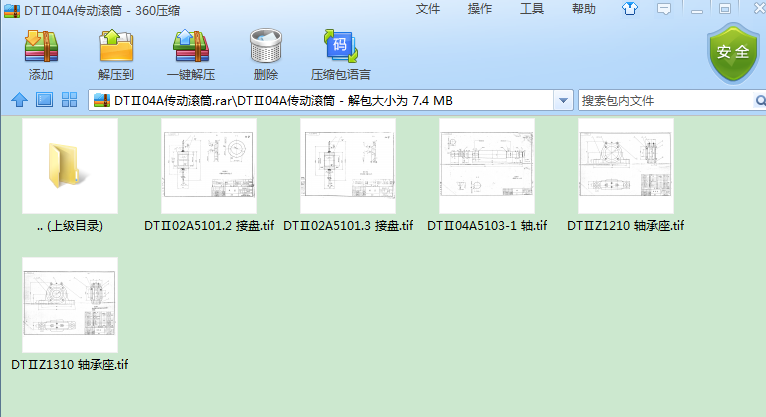Open the 帮助 menu
Screen dimensions: 766x417
[584, 9]
